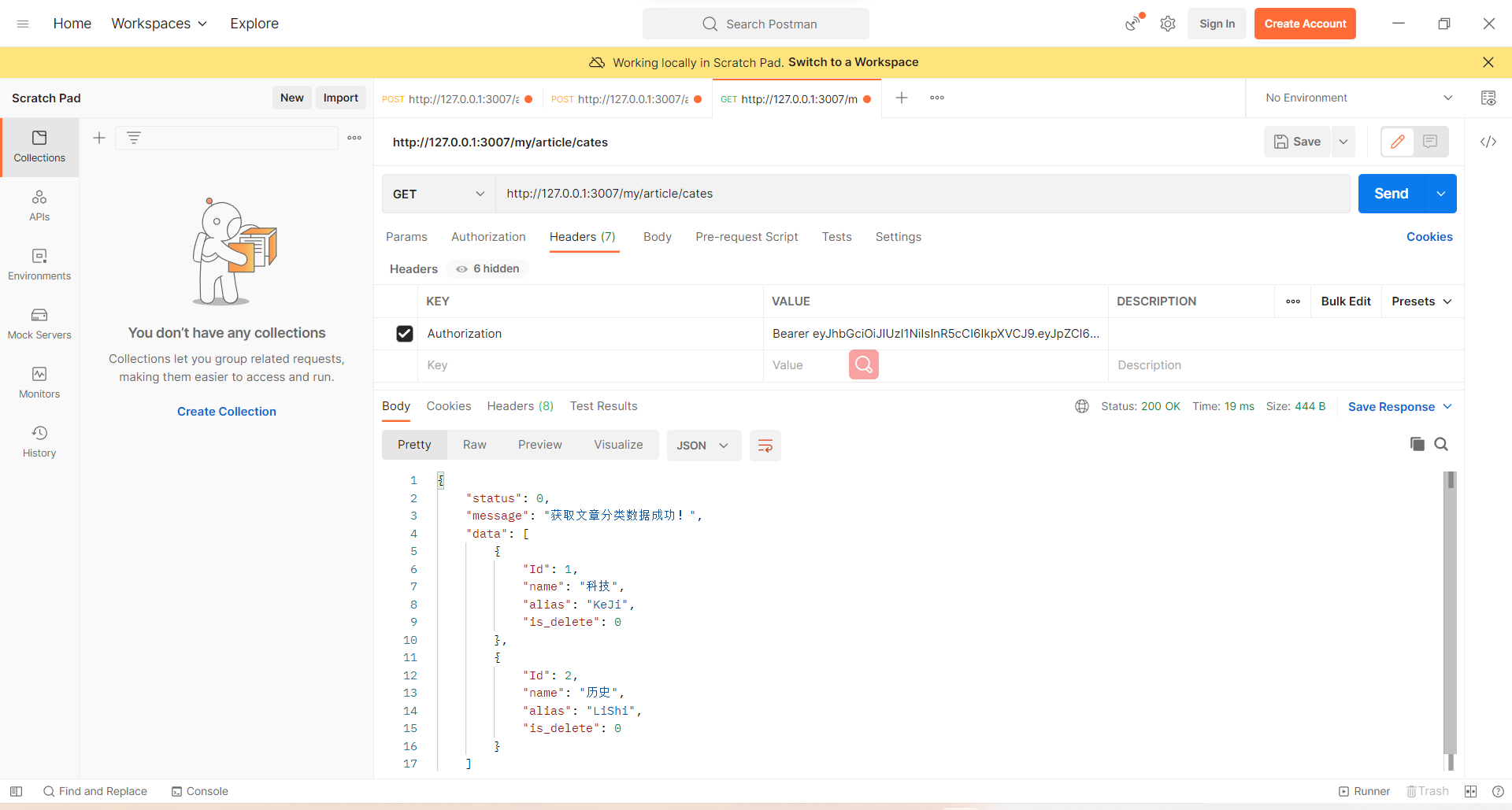1512x810 pixels.
Task: Click the Switch to a Workspace link
Action: tap(853, 62)
